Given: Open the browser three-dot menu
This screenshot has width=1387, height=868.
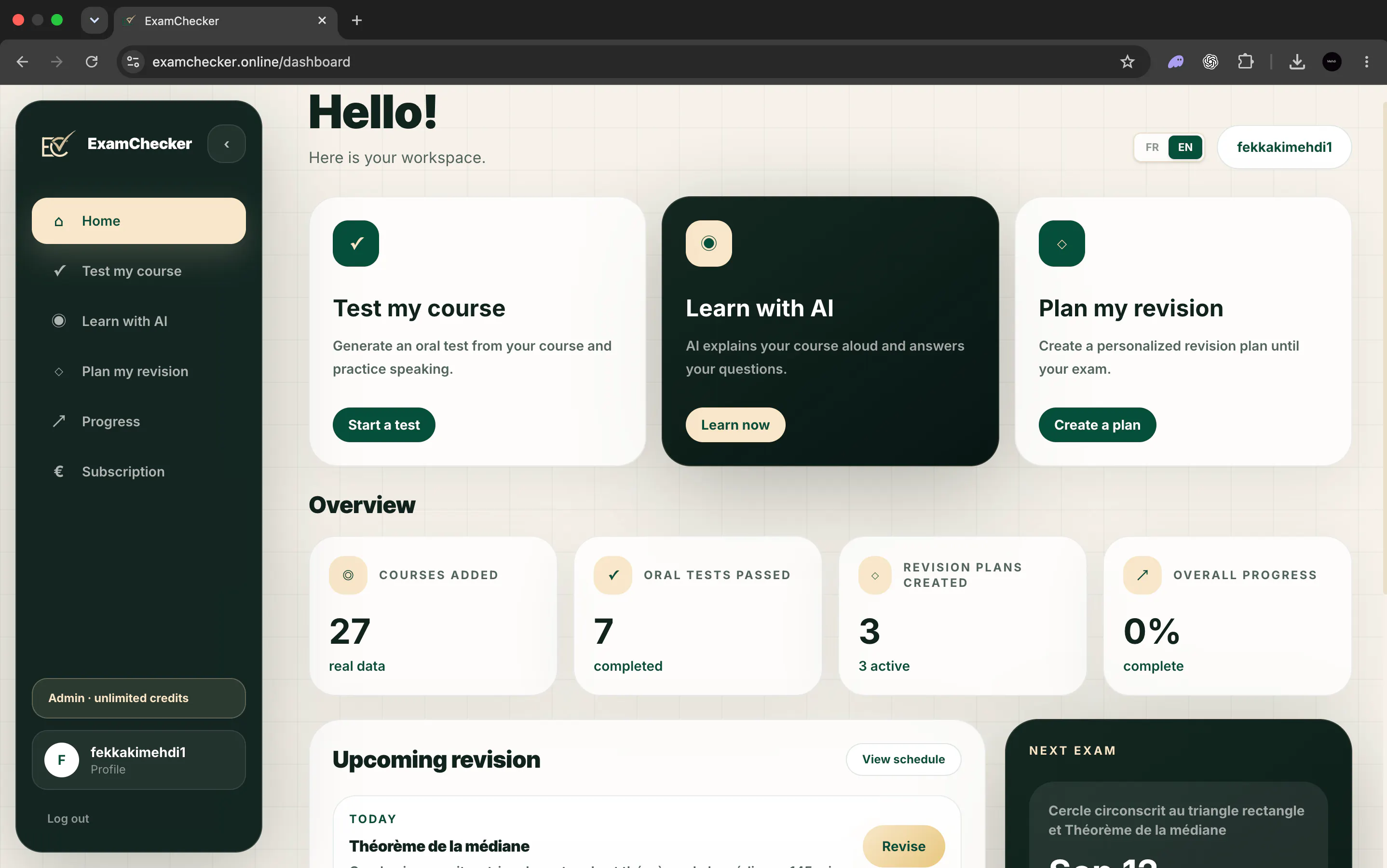Looking at the screenshot, I should tap(1366, 61).
